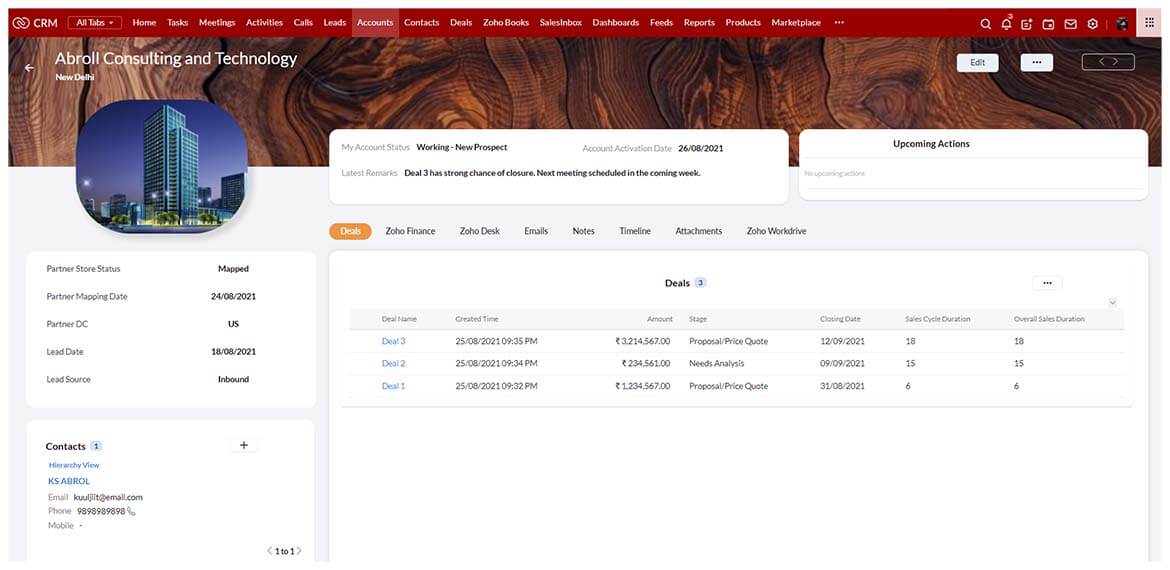Expand the All Tabs dropdown
The image size is (1170, 570).
point(96,22)
